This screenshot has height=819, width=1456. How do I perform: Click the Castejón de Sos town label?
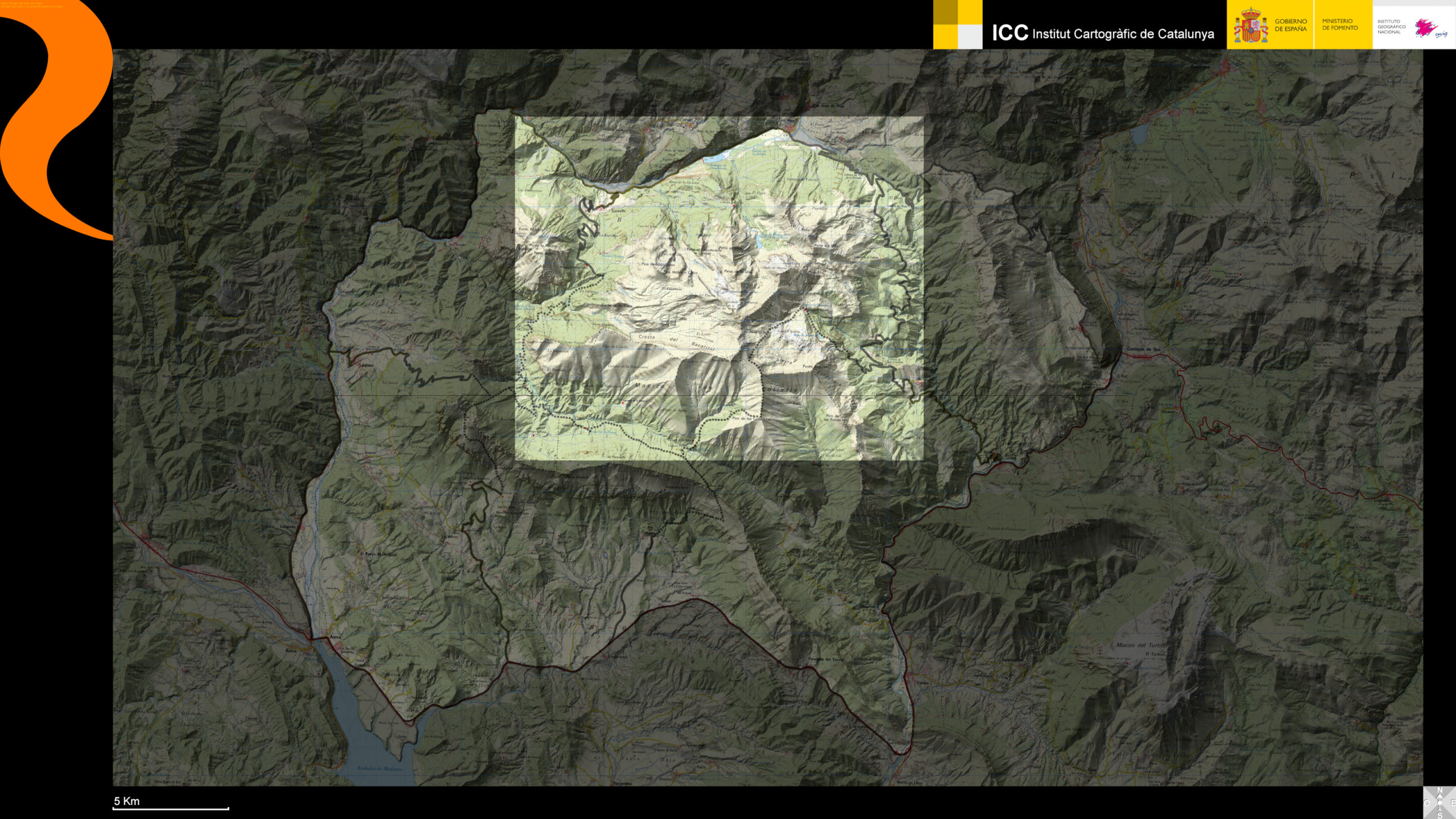pyautogui.click(x=1143, y=349)
